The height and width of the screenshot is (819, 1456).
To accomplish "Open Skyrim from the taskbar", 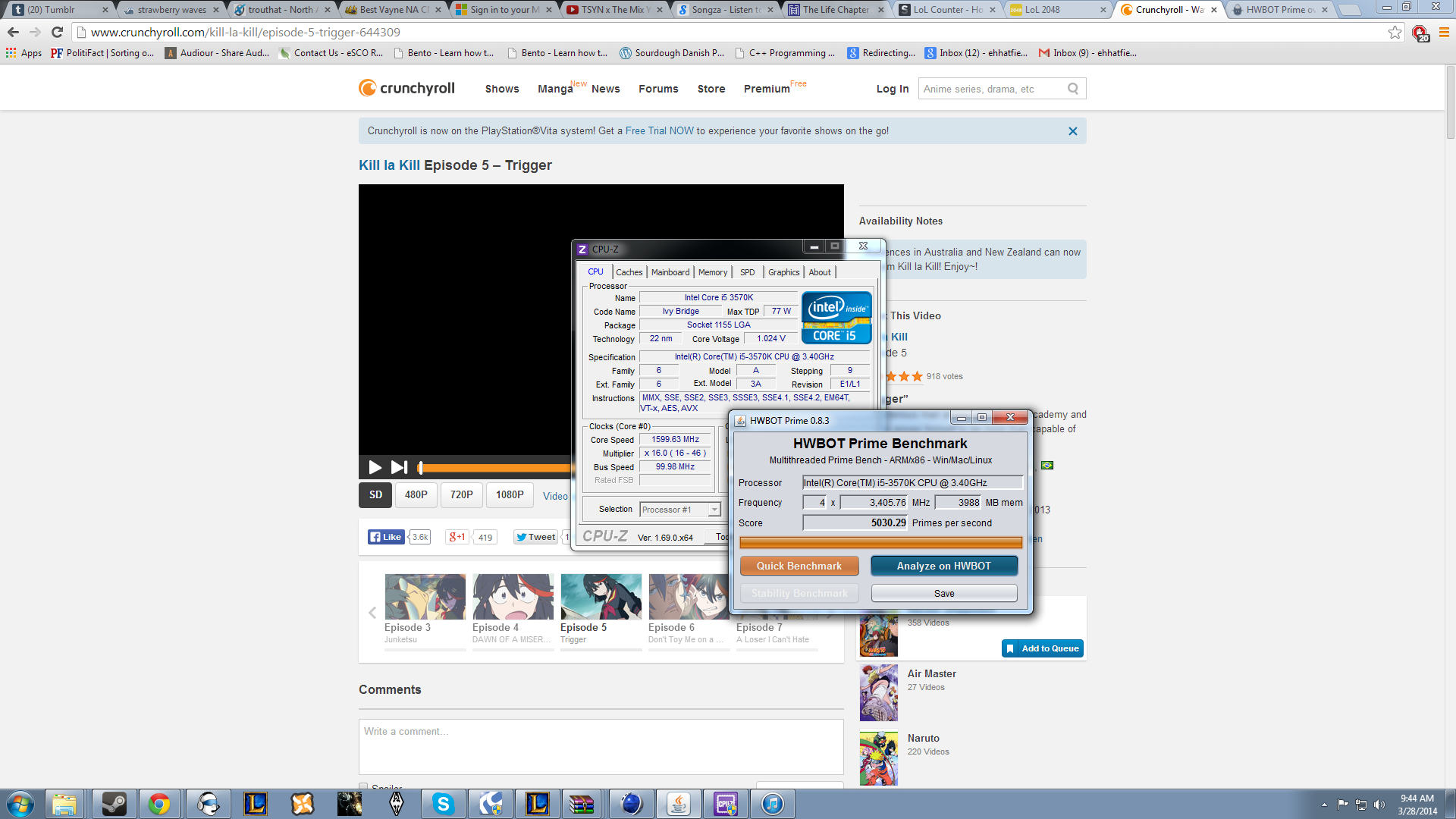I will coord(396,804).
